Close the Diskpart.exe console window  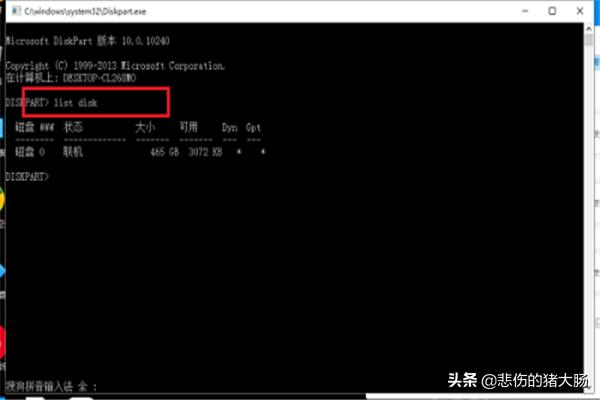point(580,11)
